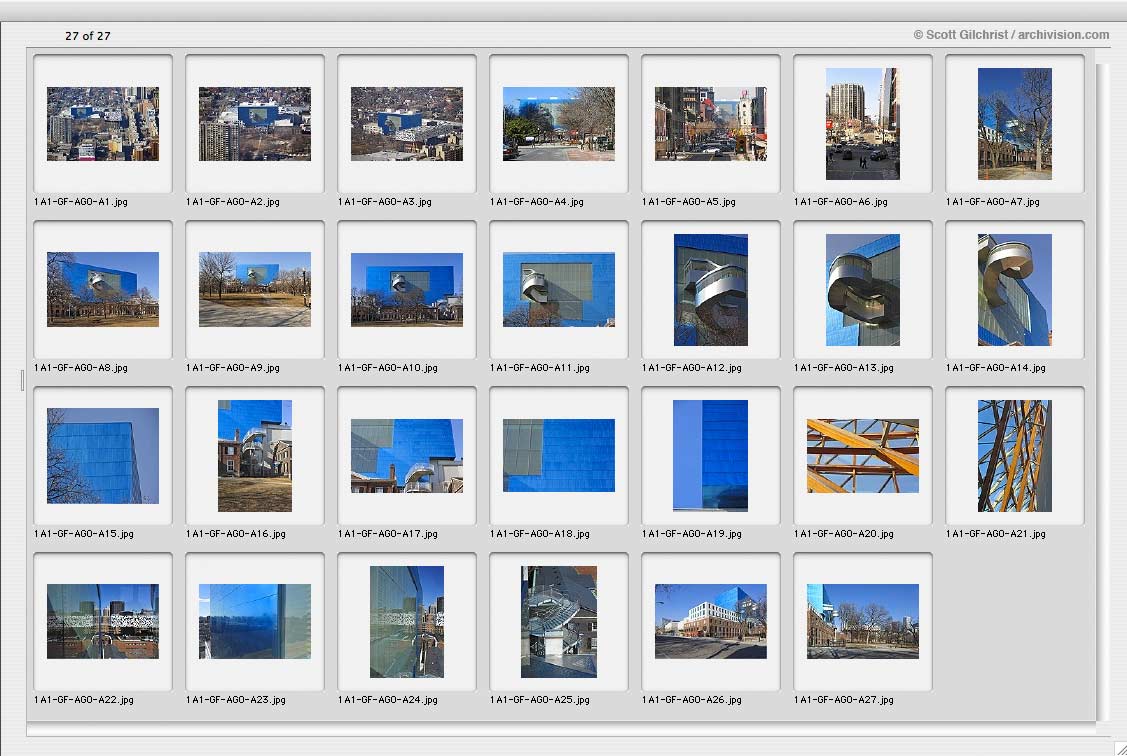This screenshot has width=1127, height=756.
Task: Pick the 1A1-GF-AGO-A10.jpg thumbnail
Action: click(407, 290)
